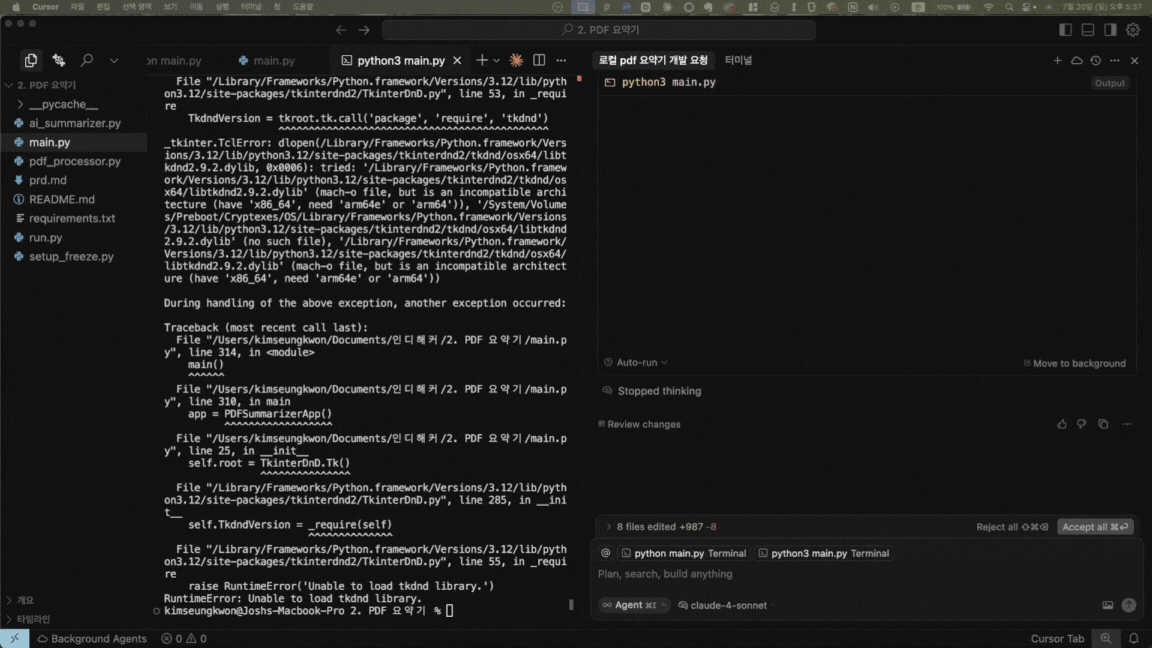1152x648 pixels.
Task: Open Background Agents in status bar
Action: point(91,639)
